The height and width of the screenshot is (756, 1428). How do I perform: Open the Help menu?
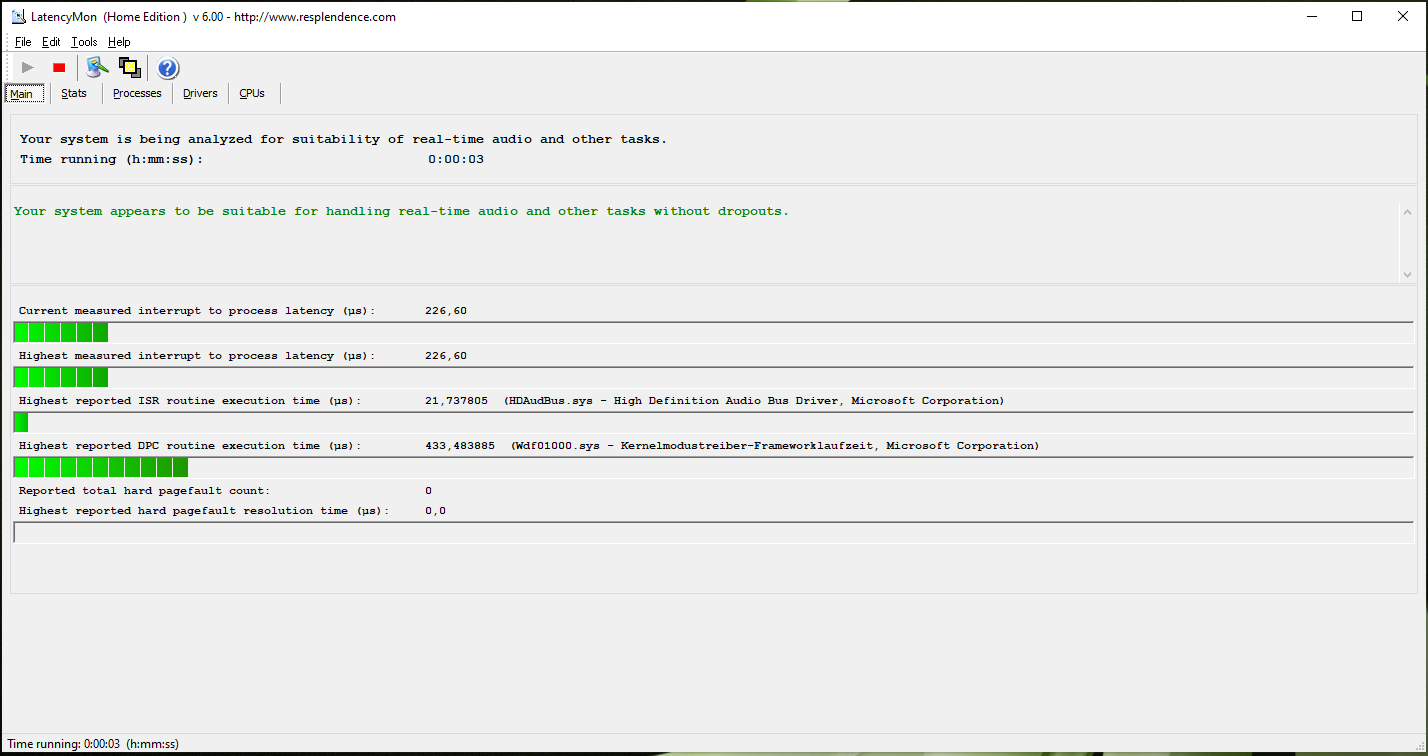[x=119, y=42]
